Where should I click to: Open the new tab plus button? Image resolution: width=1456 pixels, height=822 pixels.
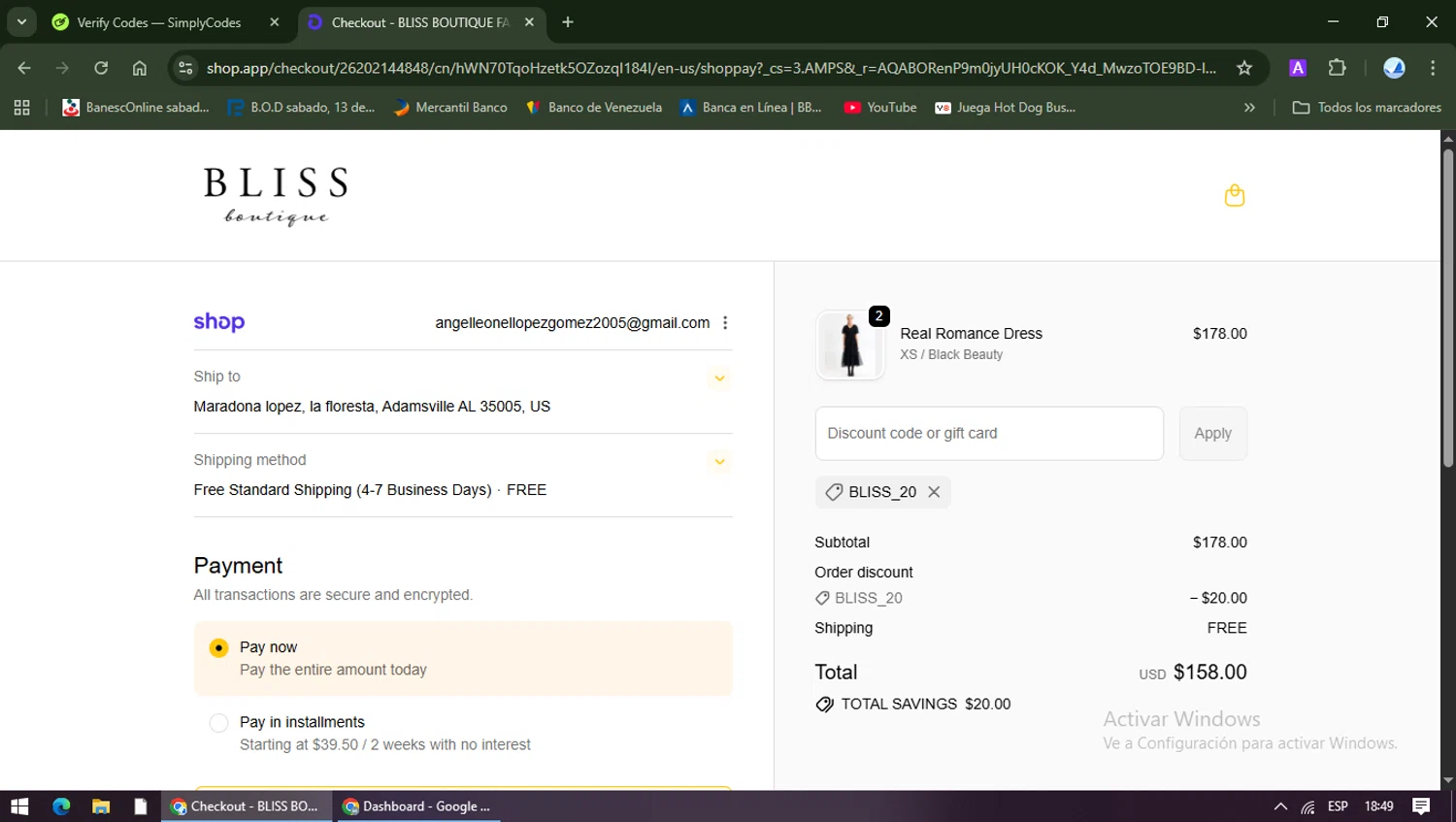(568, 22)
